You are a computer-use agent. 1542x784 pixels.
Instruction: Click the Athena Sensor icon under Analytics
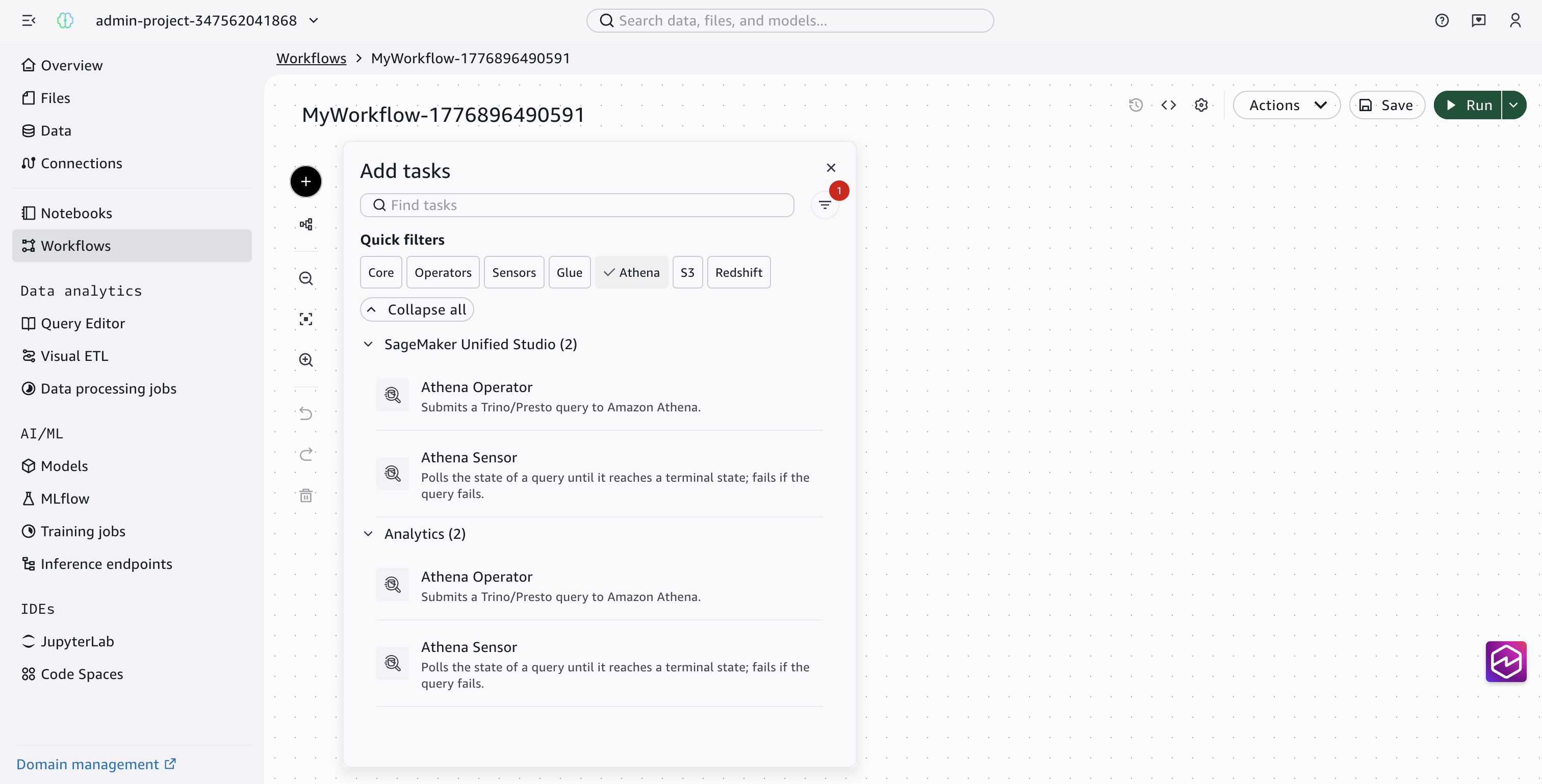pyautogui.click(x=393, y=663)
